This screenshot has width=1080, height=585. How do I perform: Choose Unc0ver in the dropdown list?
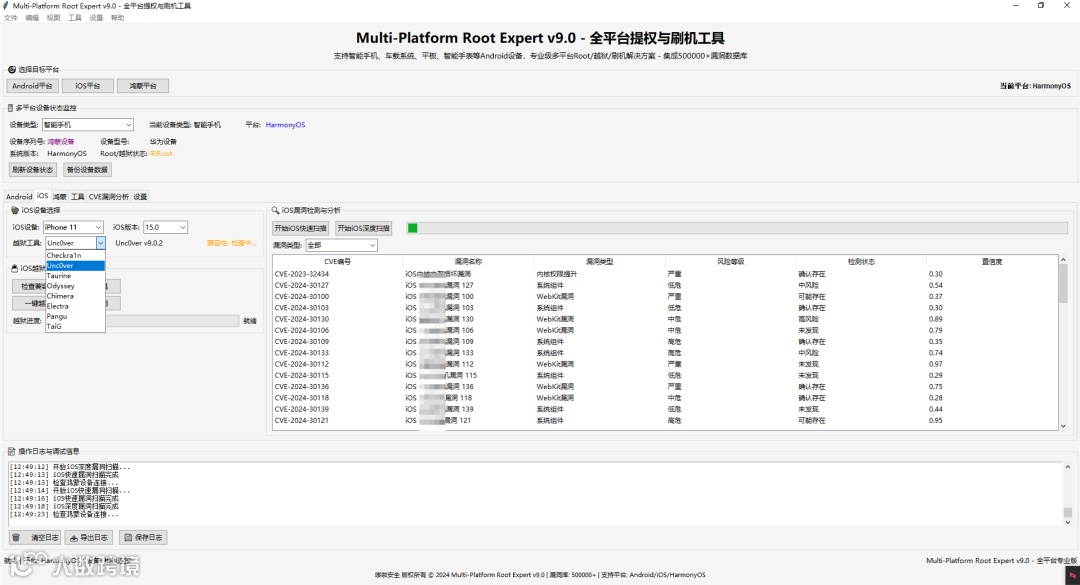click(75, 266)
